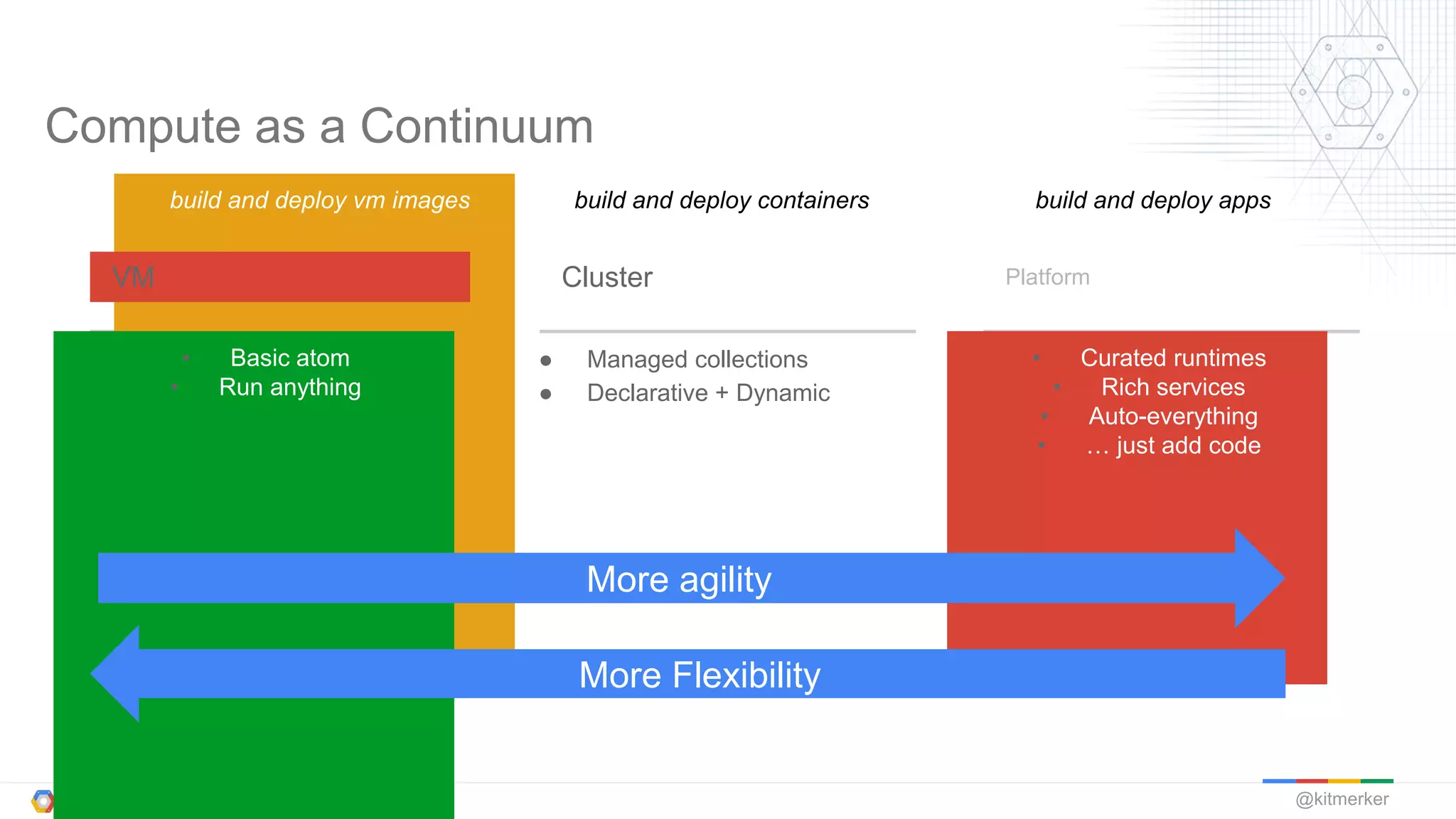Select the Compute as a Continuum title
This screenshot has height=819, width=1456.
pyautogui.click(x=319, y=127)
